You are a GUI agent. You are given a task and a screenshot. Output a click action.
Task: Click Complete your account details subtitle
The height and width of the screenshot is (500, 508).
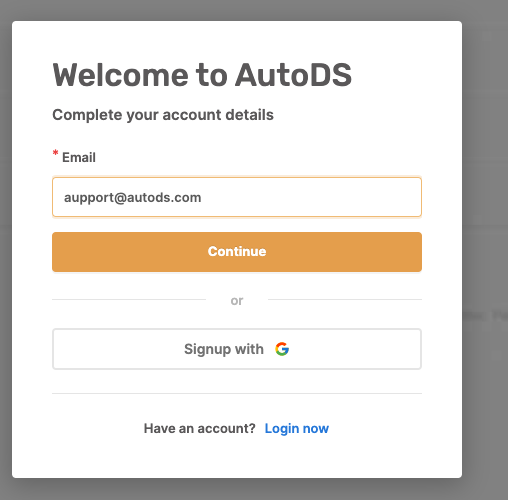[x=163, y=115]
